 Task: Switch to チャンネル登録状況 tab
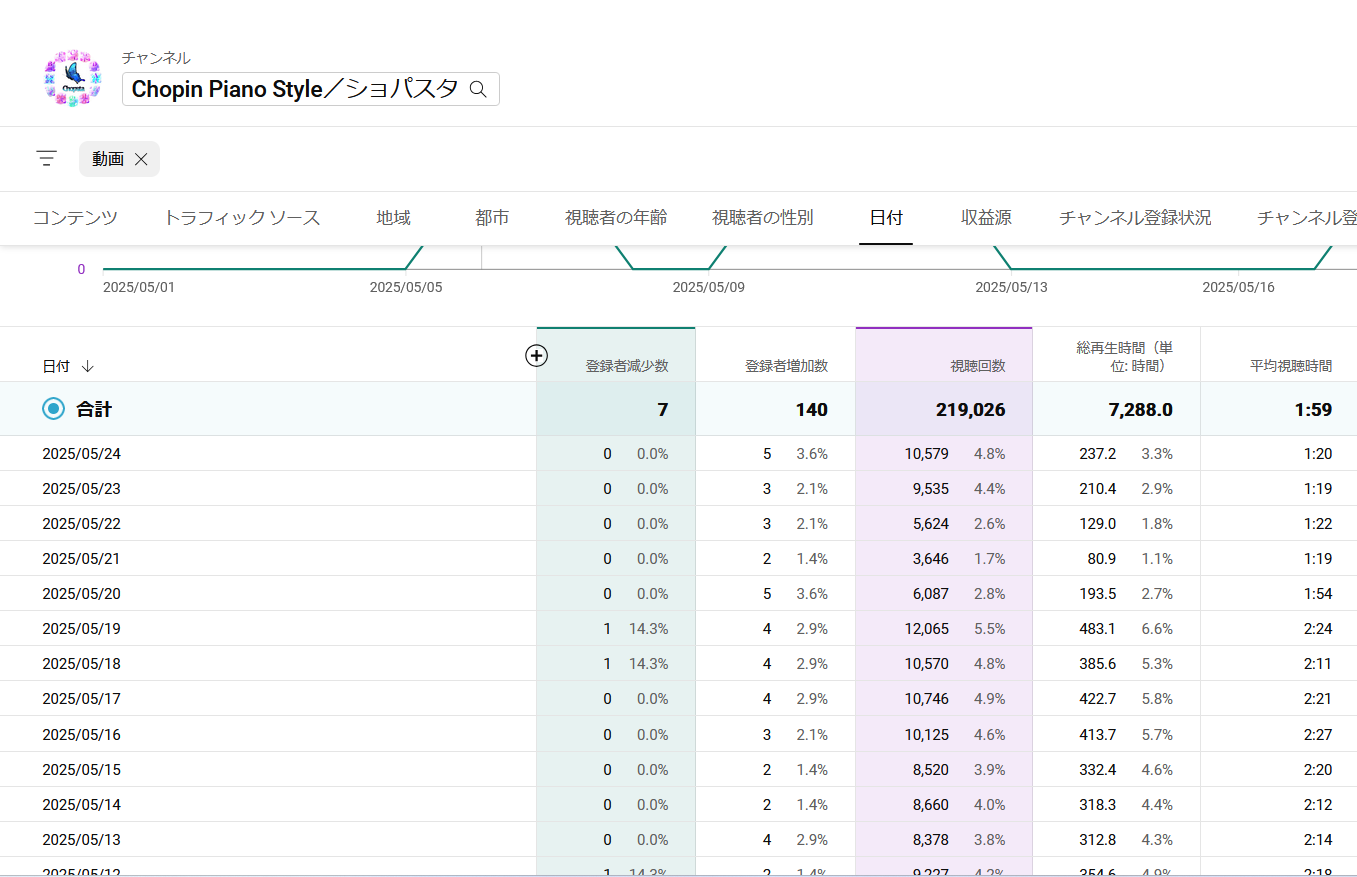(x=1135, y=218)
